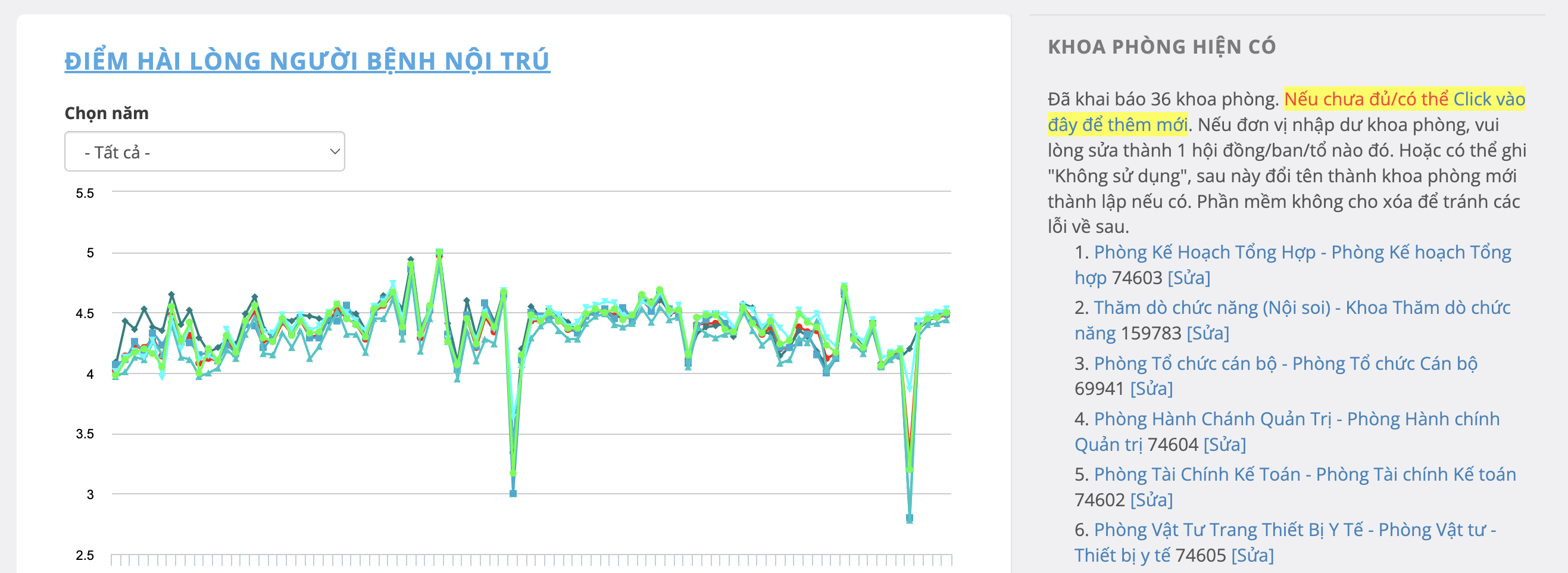Click 'đây để thêm mới' highlighted link
This screenshot has height=573, width=1568.
click(1117, 125)
